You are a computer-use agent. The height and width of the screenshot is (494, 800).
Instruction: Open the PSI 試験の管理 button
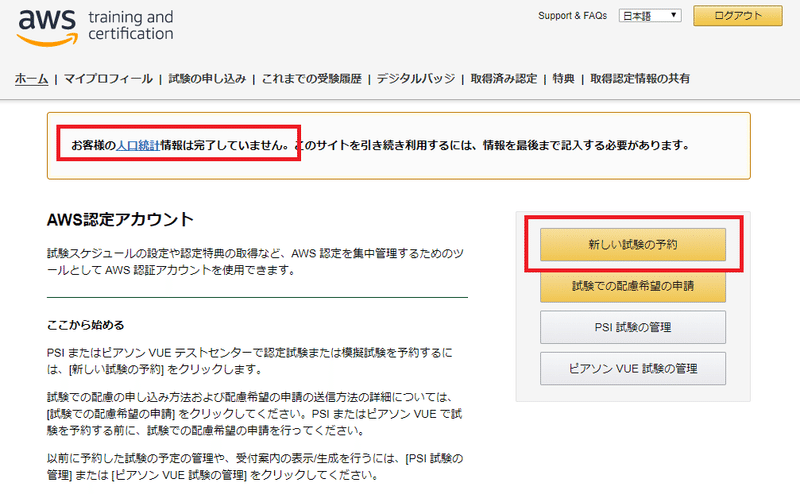633,327
